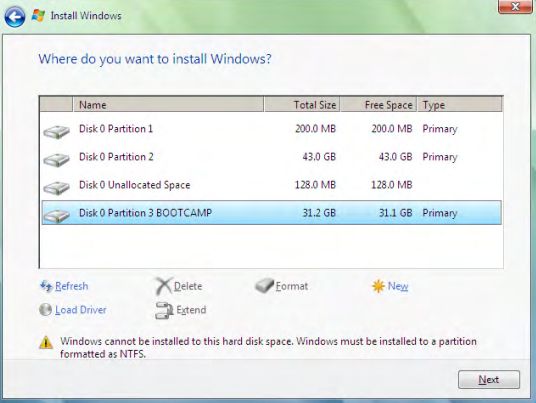Close the Install Windows dialog
536x403 pixels.
(515, 7)
